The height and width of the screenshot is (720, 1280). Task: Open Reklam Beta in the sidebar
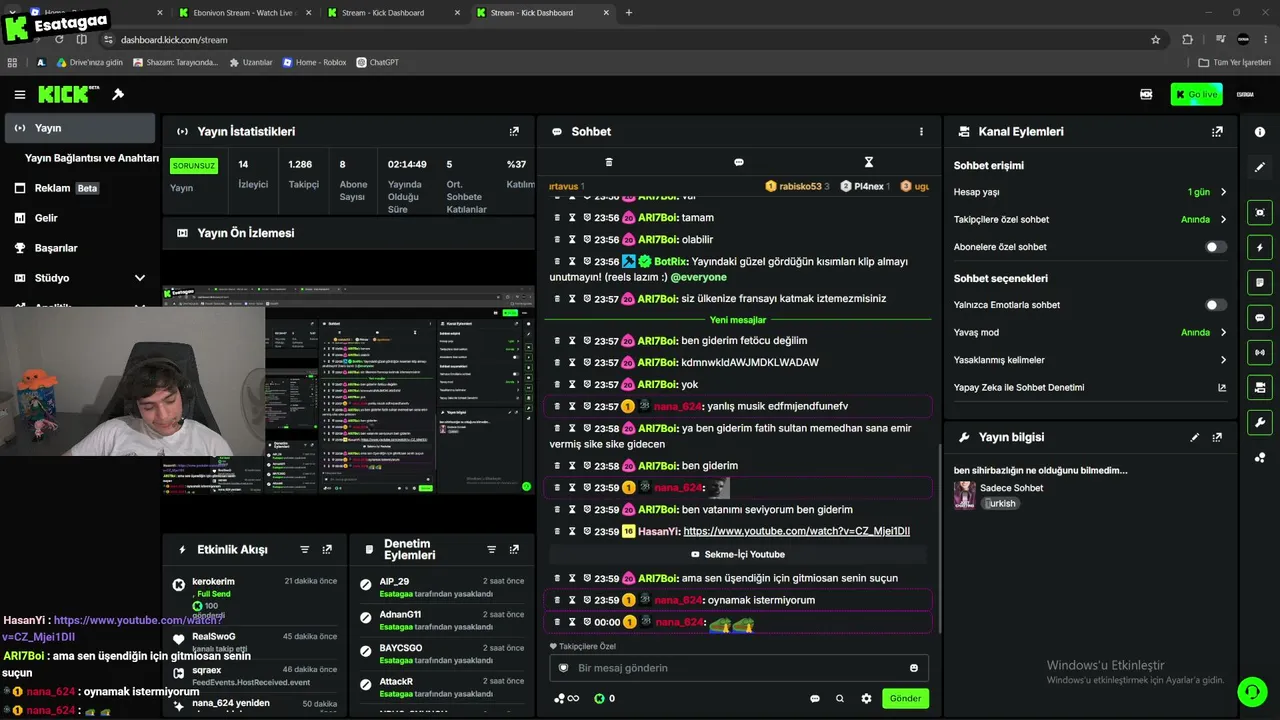click(80, 188)
